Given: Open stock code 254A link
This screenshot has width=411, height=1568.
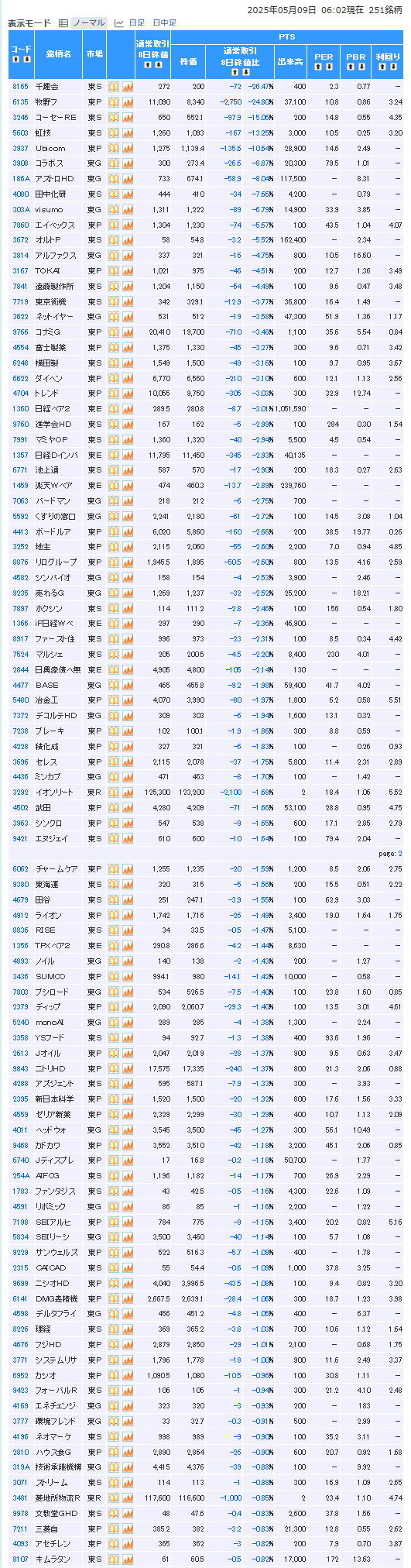Looking at the screenshot, I should point(20,1176).
